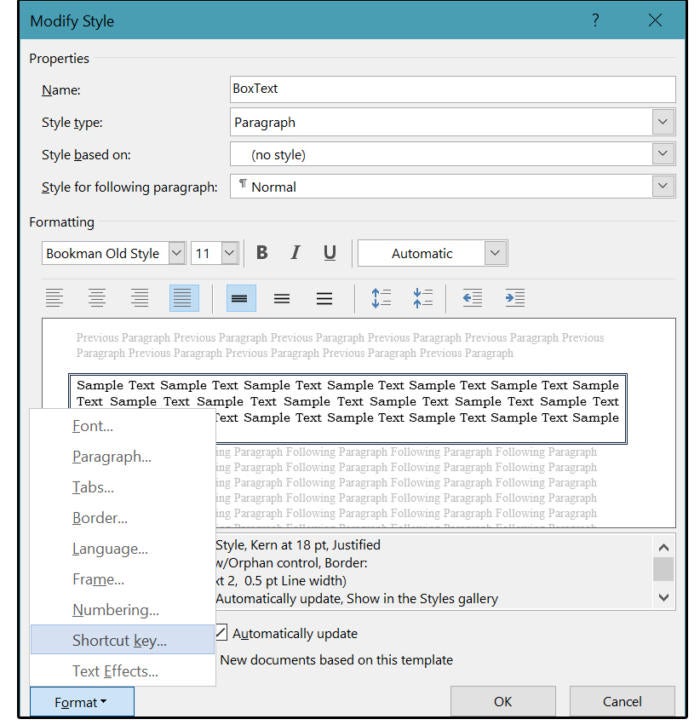Toggle Underline formatting button
The width and height of the screenshot is (700, 725).
[329, 253]
